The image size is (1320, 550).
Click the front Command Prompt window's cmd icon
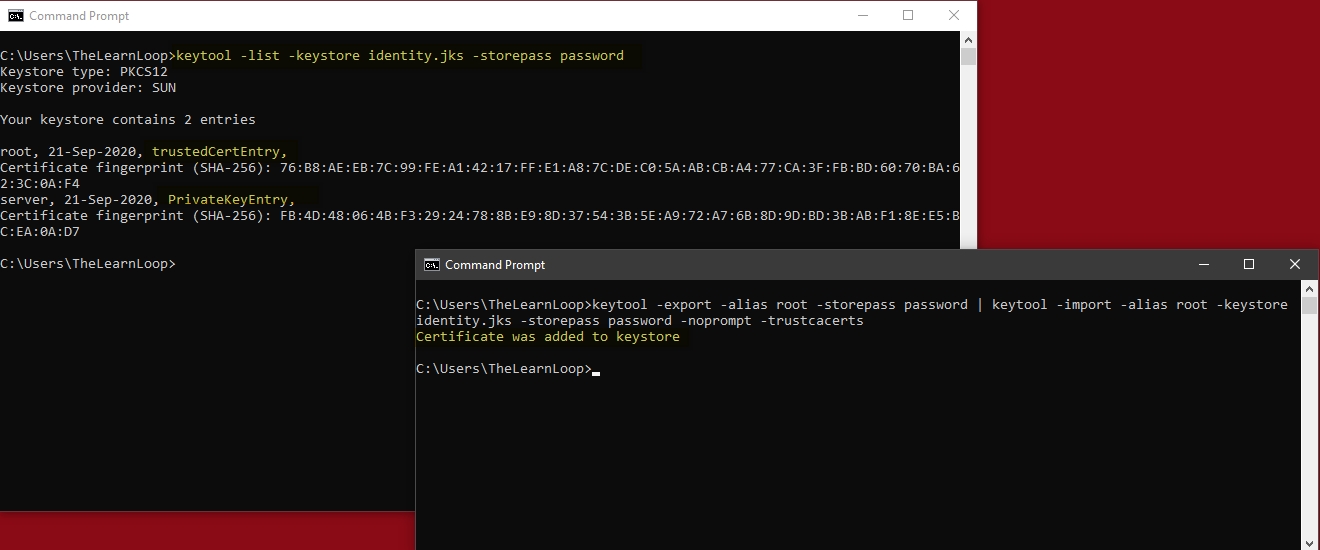pos(432,264)
